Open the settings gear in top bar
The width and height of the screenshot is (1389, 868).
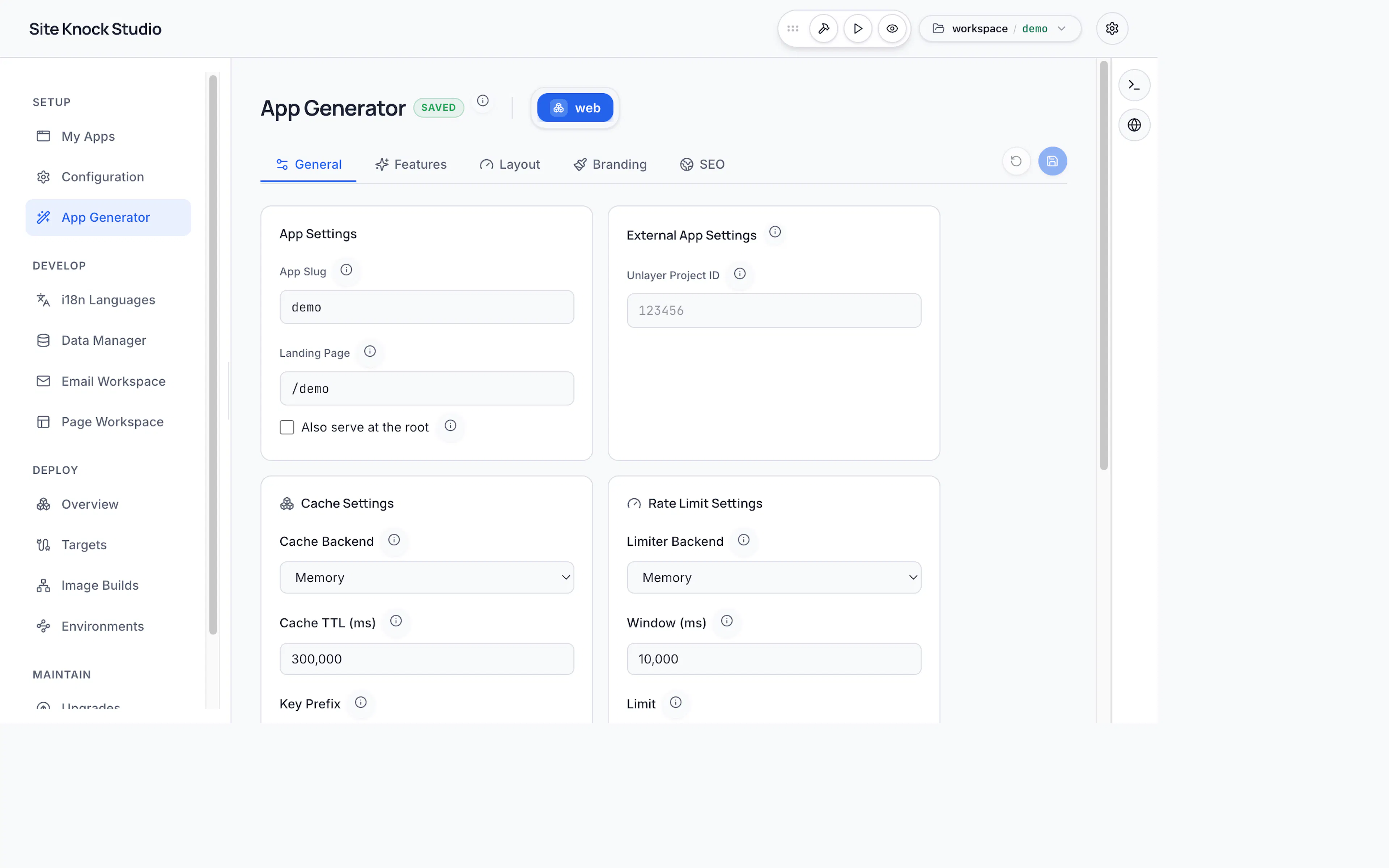coord(1112,29)
